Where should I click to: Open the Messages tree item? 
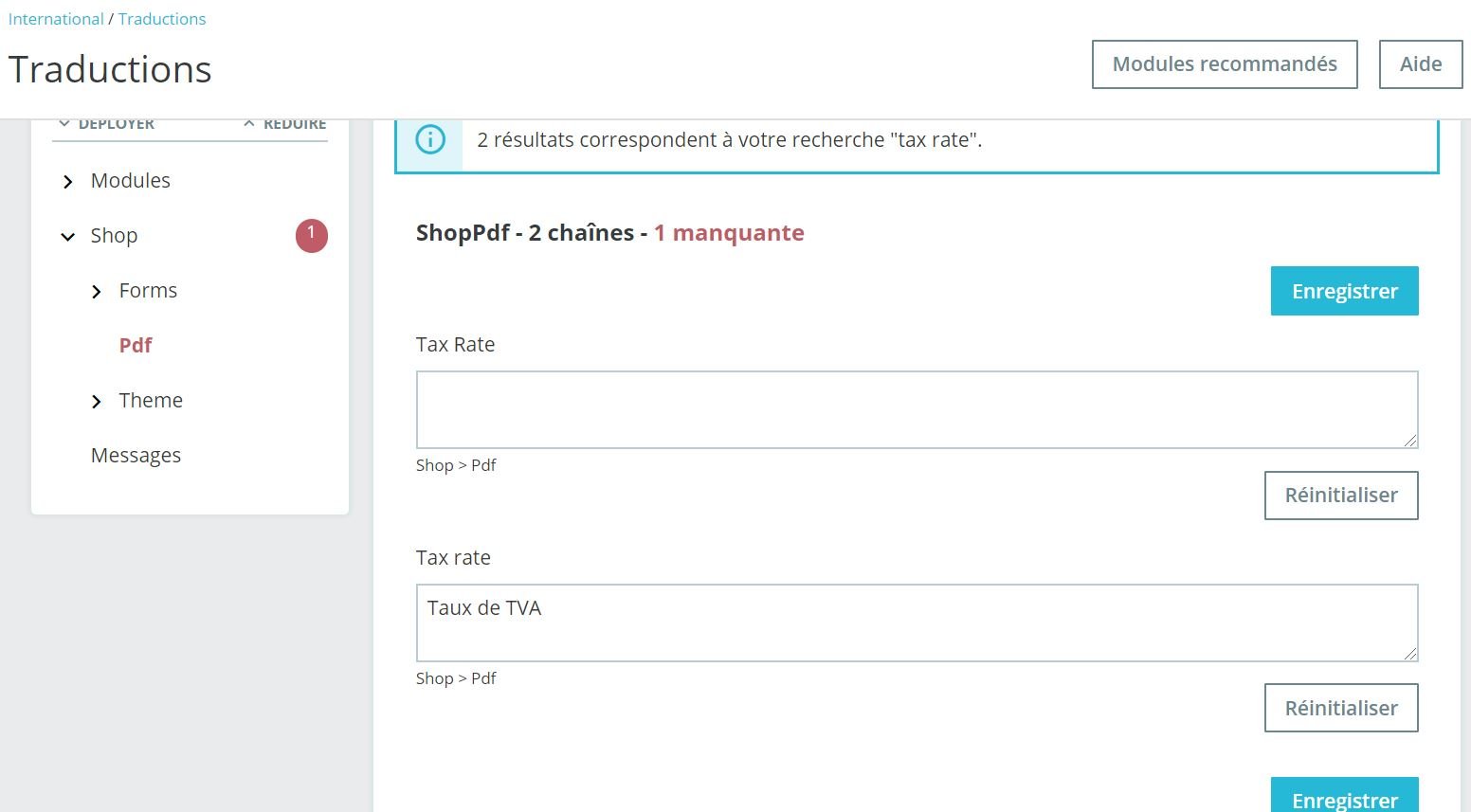(136, 456)
